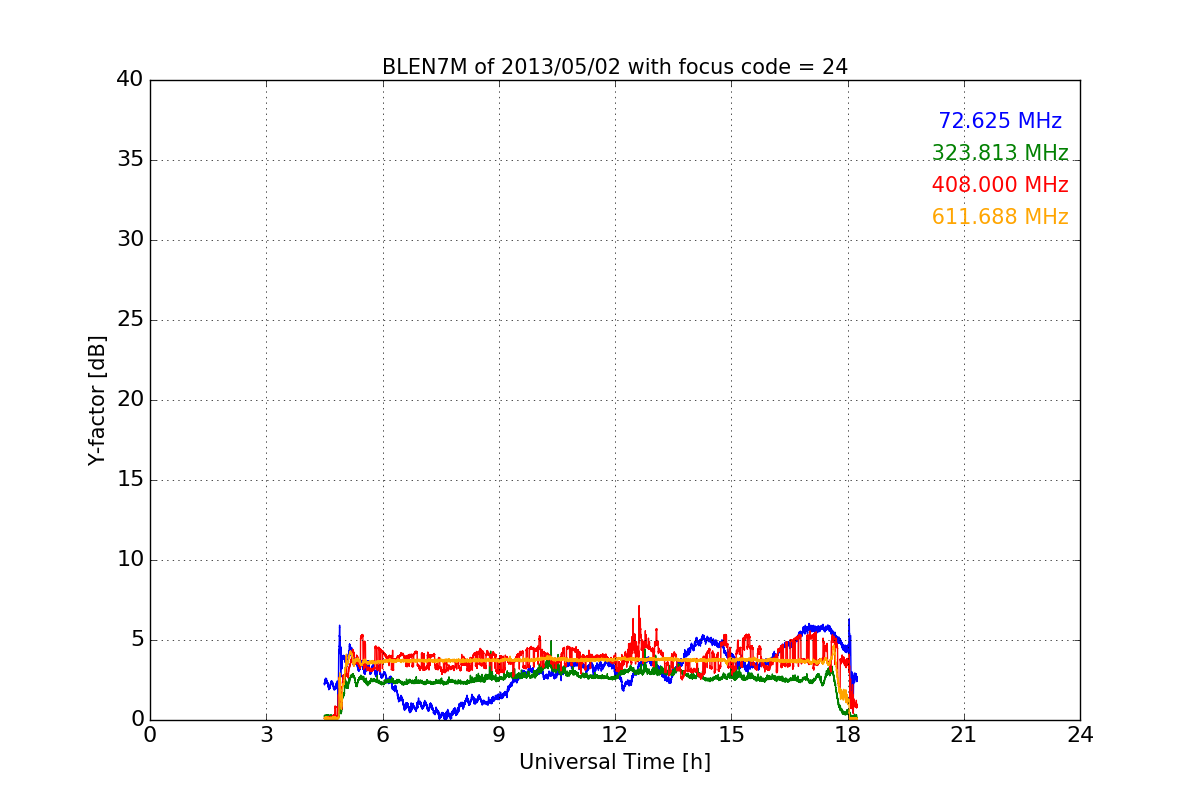Click the y-axis tick label '5'
The width and height of the screenshot is (1200, 800).
[137, 640]
